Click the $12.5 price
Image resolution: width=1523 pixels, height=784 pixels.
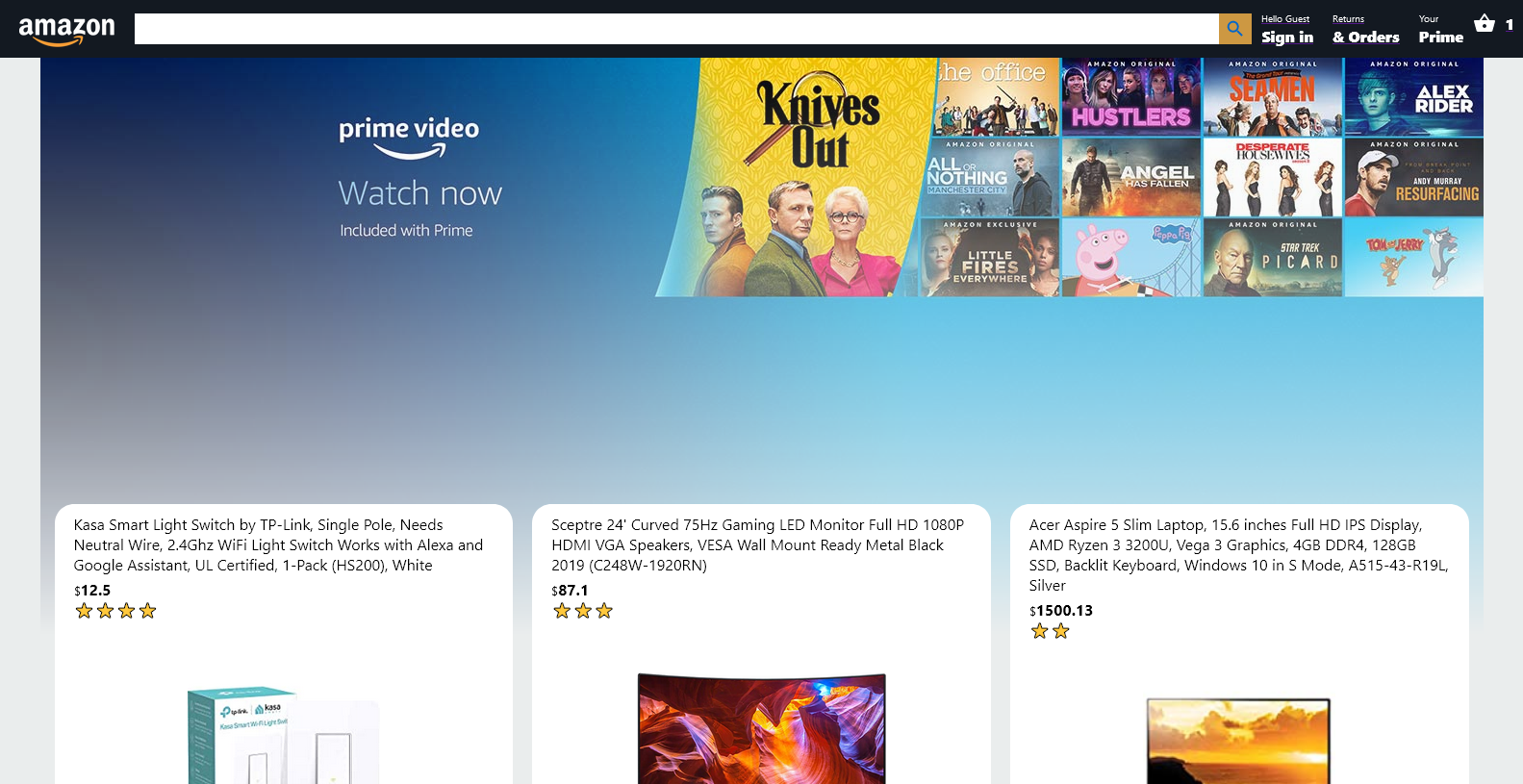92,591
